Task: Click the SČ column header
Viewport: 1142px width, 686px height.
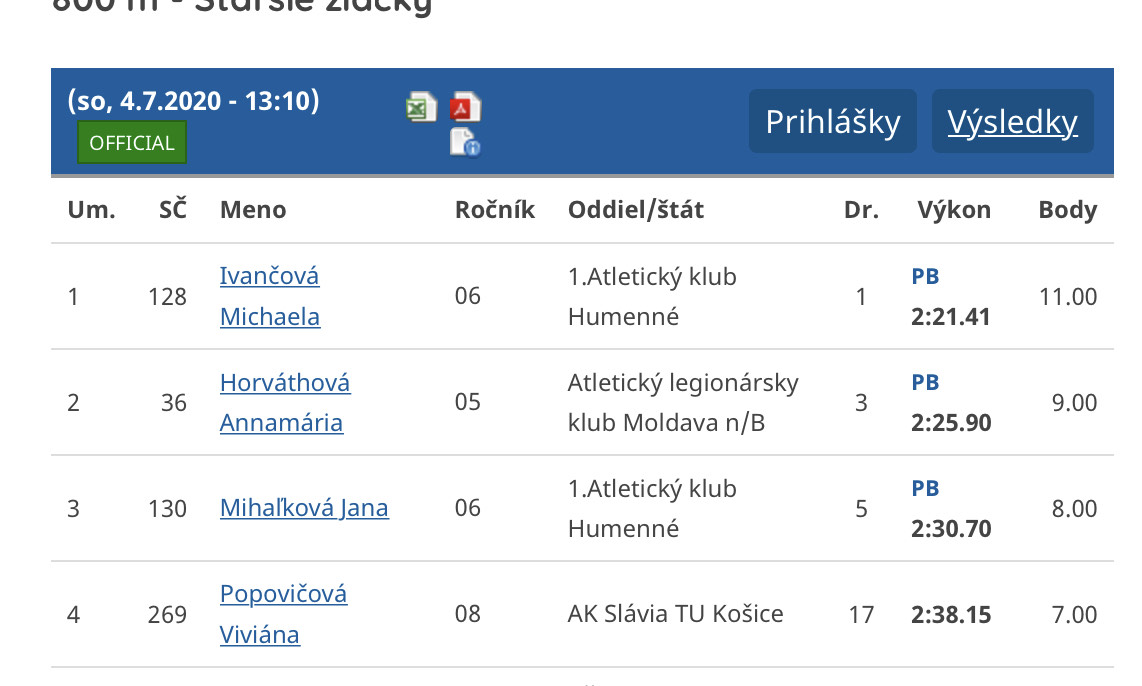Action: [x=173, y=209]
